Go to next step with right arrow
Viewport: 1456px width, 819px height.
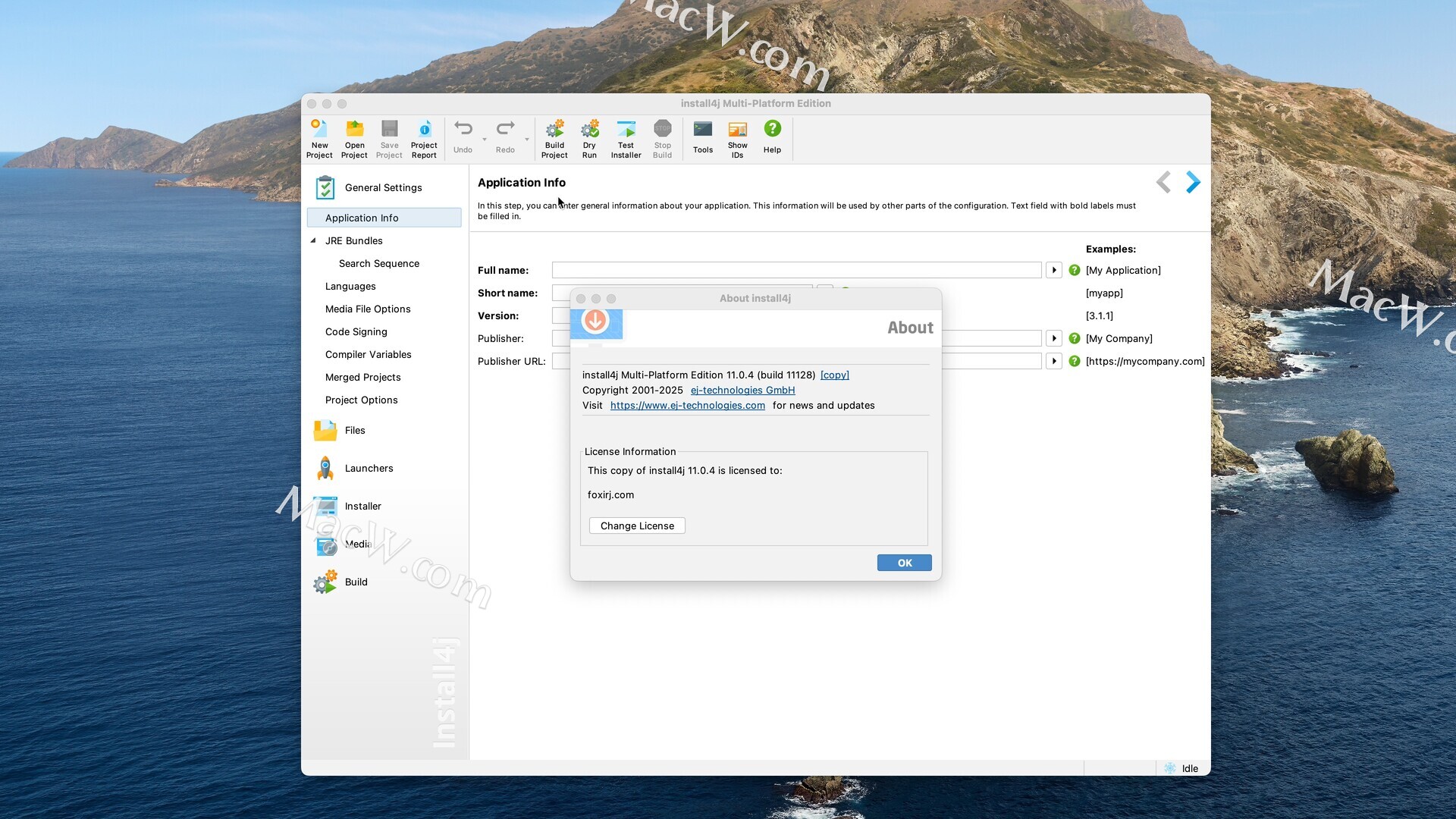click(1193, 182)
